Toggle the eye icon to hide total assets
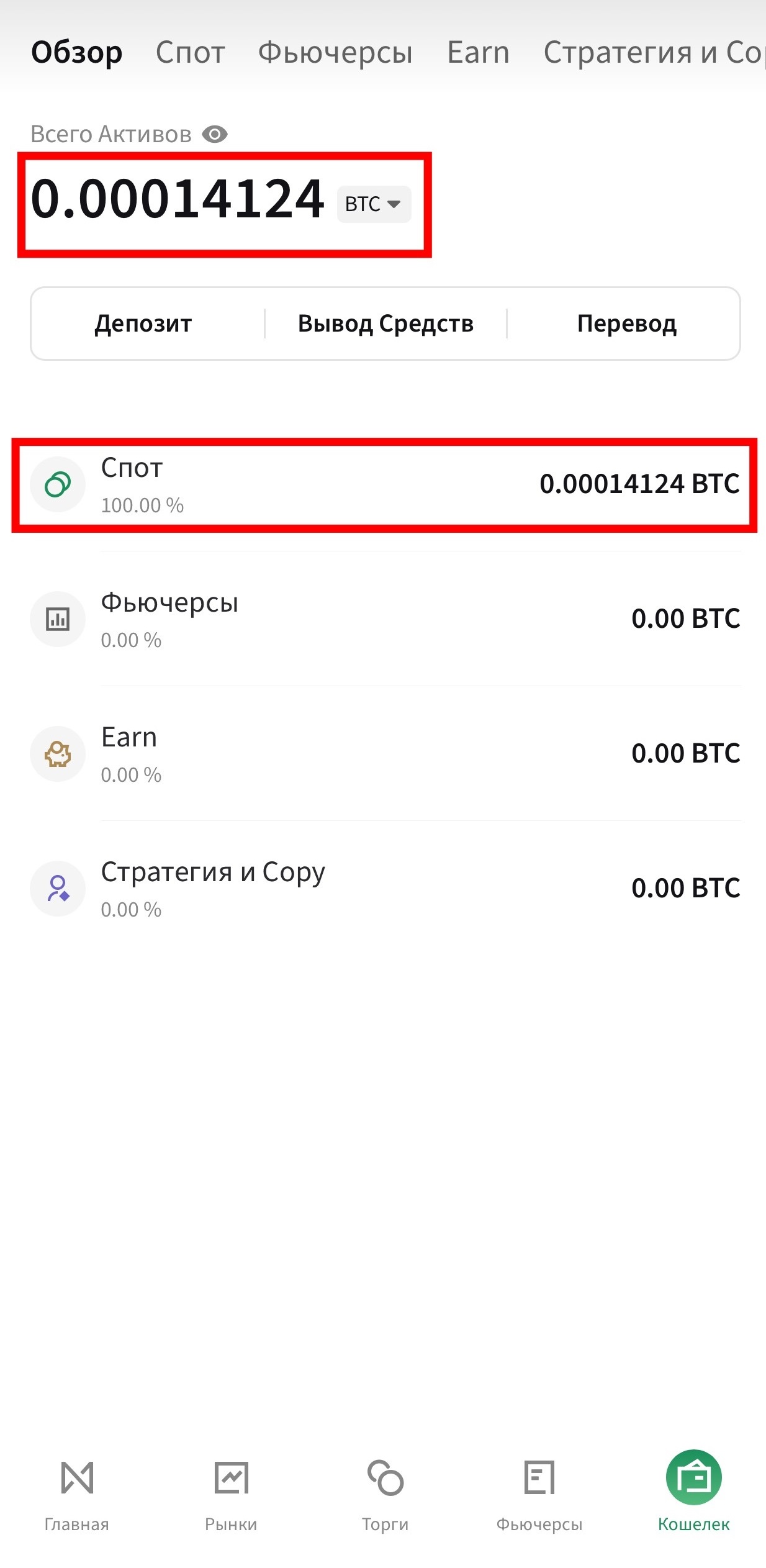 [x=215, y=134]
